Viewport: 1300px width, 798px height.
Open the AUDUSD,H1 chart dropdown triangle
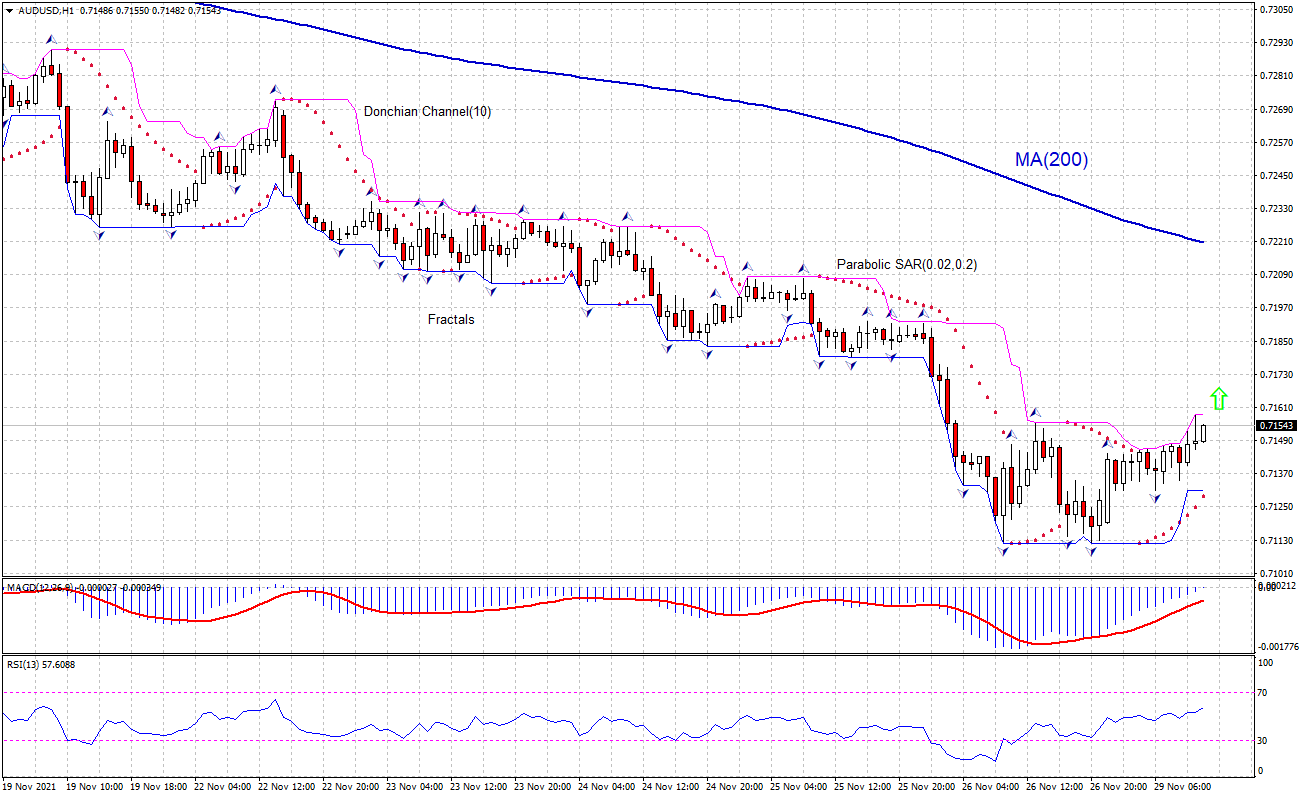point(9,9)
